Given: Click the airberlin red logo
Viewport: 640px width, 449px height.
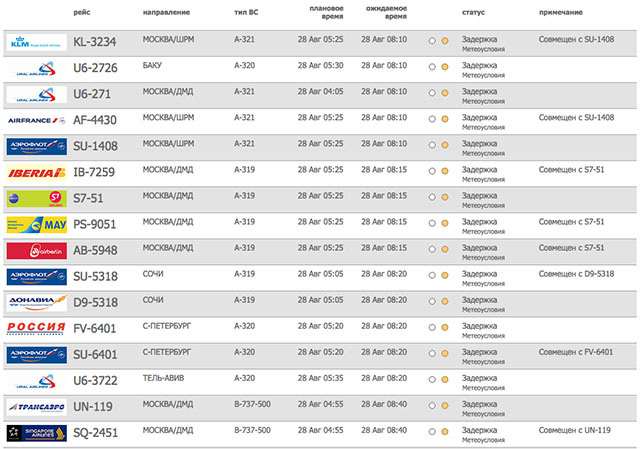Looking at the screenshot, I should coord(36,250).
